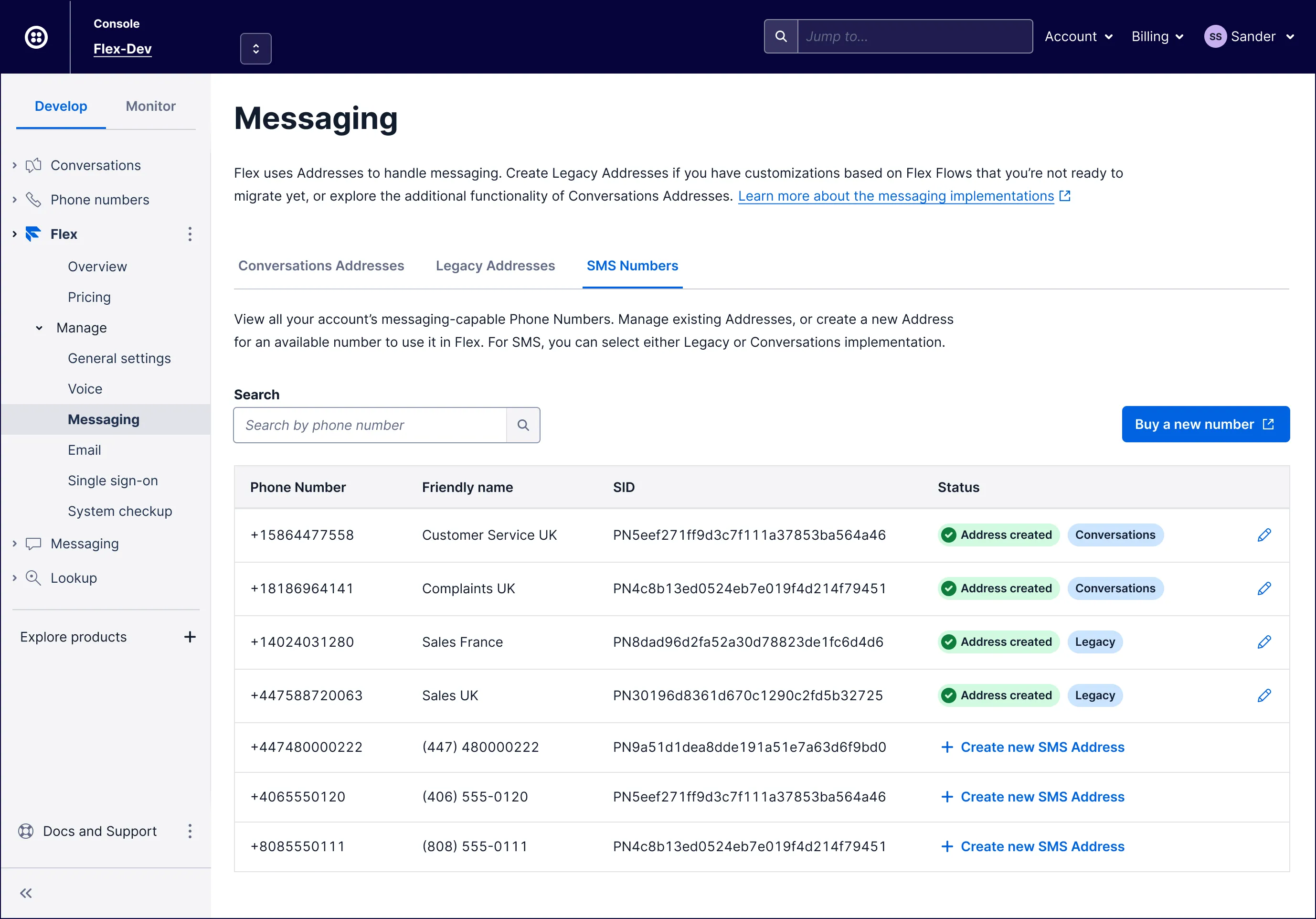Edit the Sales France number via pencil icon
Screen dimensions: 1316x919
[1264, 641]
